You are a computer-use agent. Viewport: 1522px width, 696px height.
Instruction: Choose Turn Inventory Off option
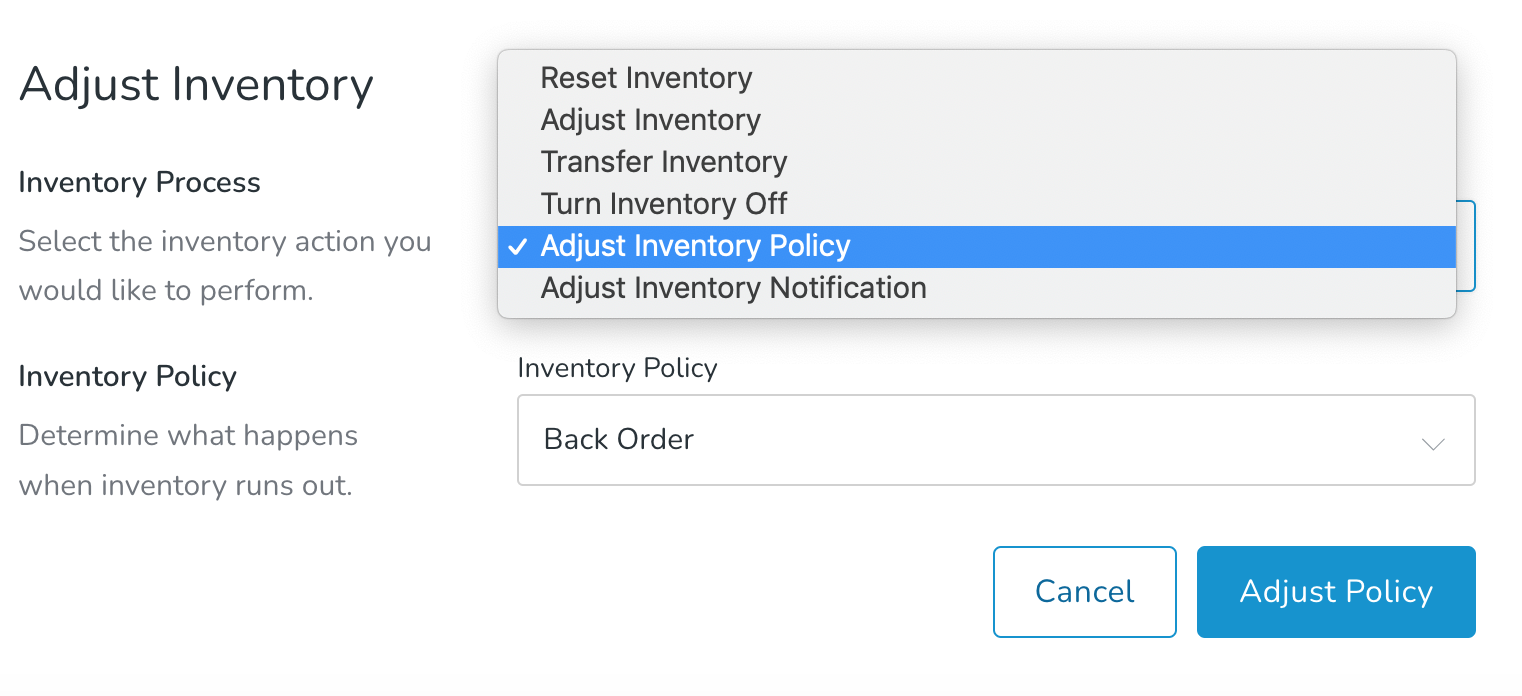tap(663, 204)
